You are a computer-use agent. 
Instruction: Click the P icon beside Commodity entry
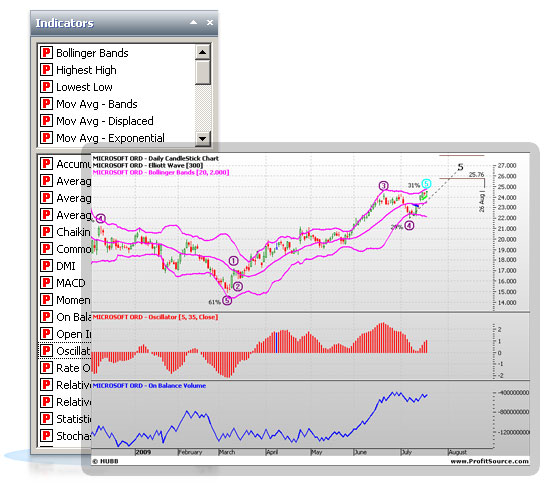[x=46, y=249]
